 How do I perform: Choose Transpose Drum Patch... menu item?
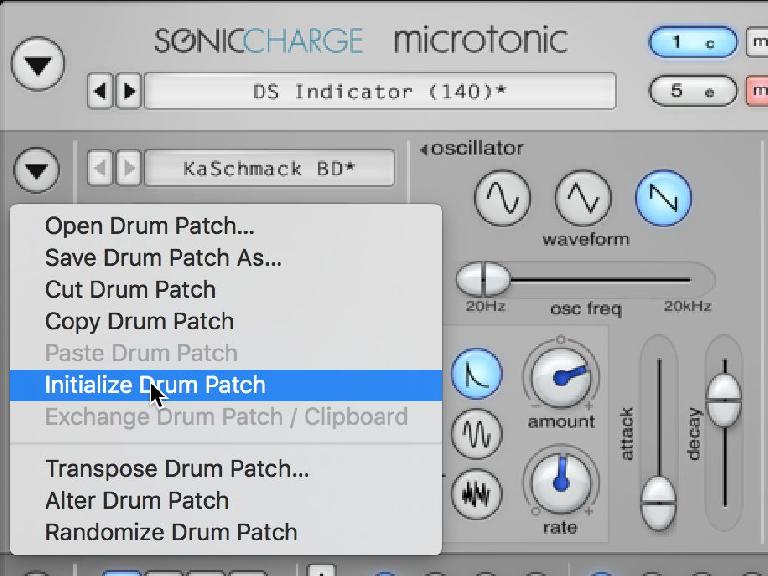tap(226, 469)
